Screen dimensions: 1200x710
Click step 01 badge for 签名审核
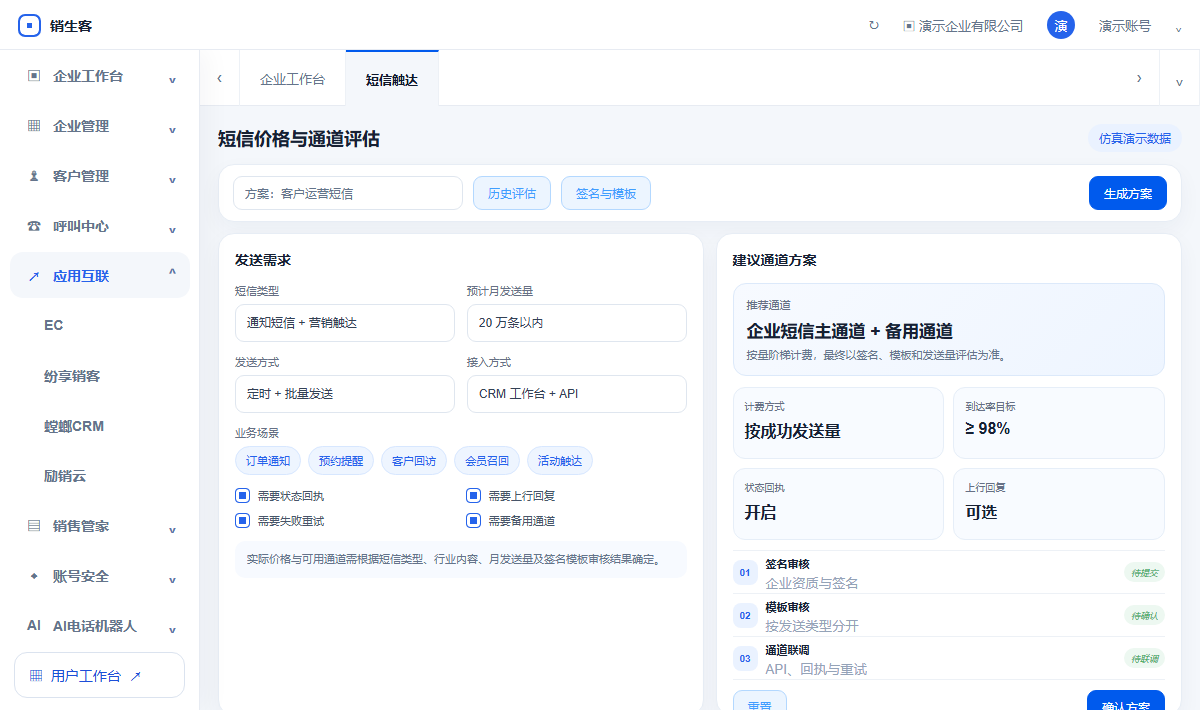pyautogui.click(x=745, y=573)
